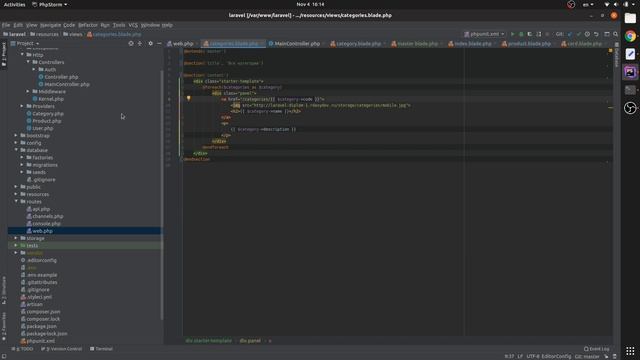Viewport: 640px width, 360px height.
Task: Click the Project panel vertical scrollbar
Action: (x=162, y=195)
